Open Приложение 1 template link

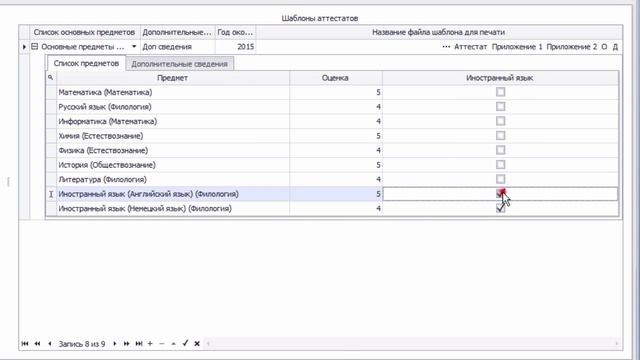click(517, 47)
